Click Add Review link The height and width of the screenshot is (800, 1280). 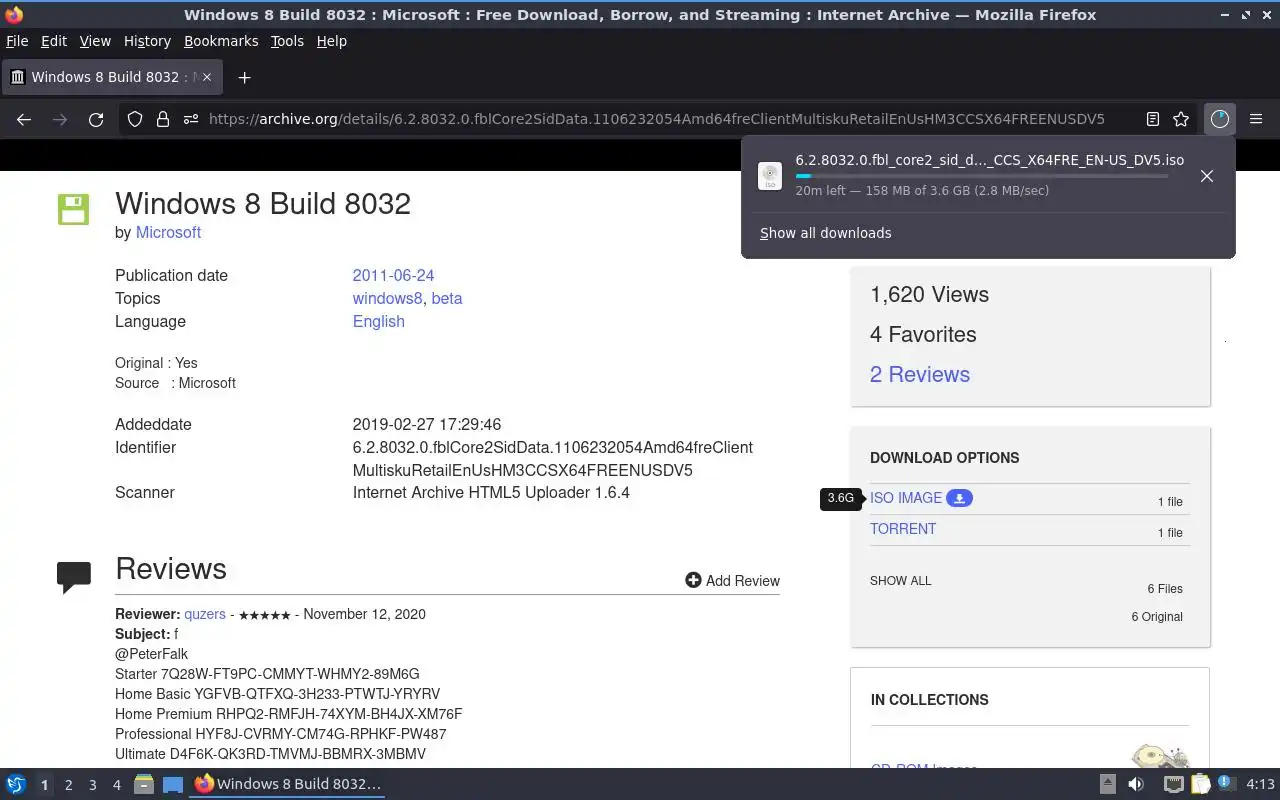tap(742, 580)
